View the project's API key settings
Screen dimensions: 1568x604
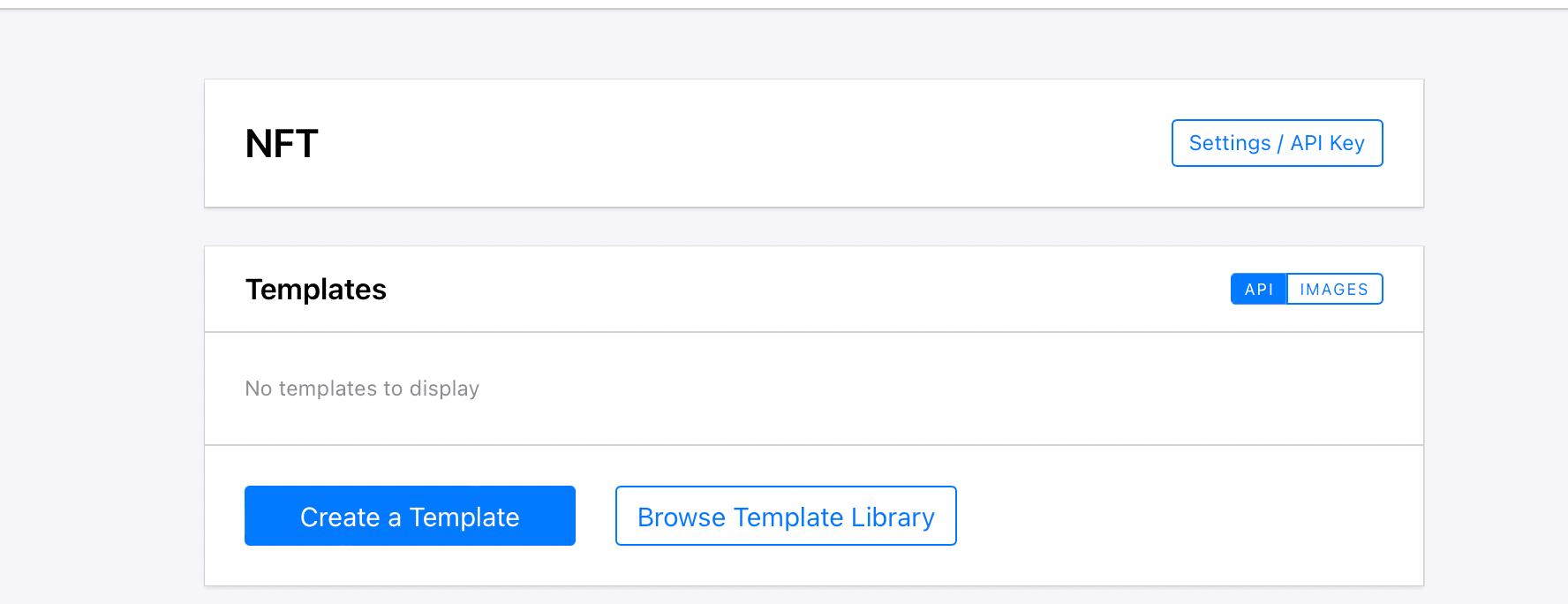[1277, 143]
